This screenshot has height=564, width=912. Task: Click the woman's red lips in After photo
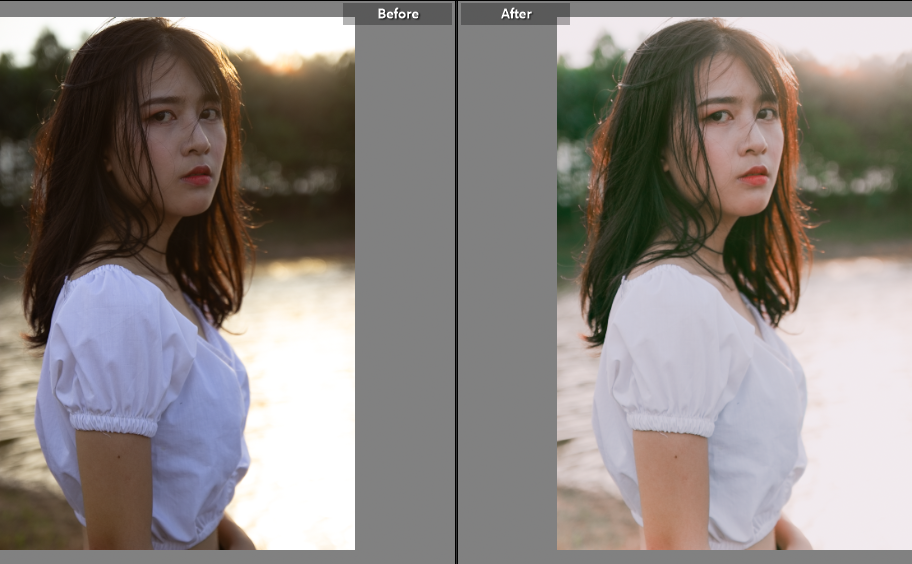755,175
